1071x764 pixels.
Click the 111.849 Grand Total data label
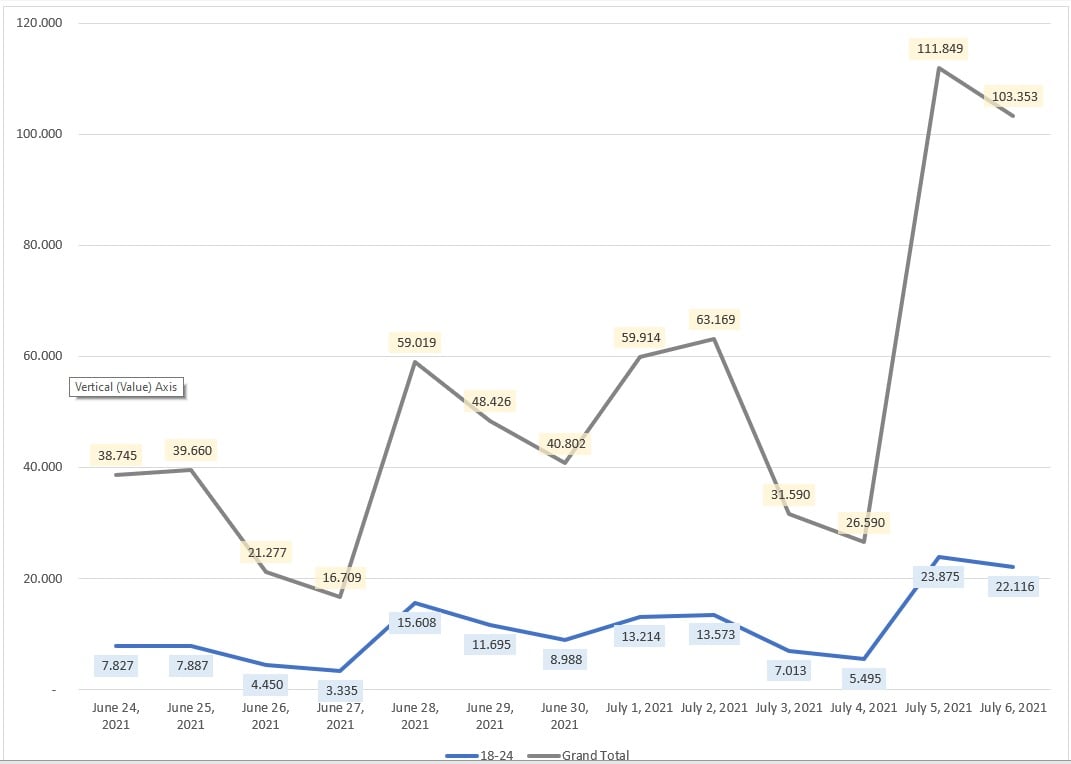click(939, 48)
